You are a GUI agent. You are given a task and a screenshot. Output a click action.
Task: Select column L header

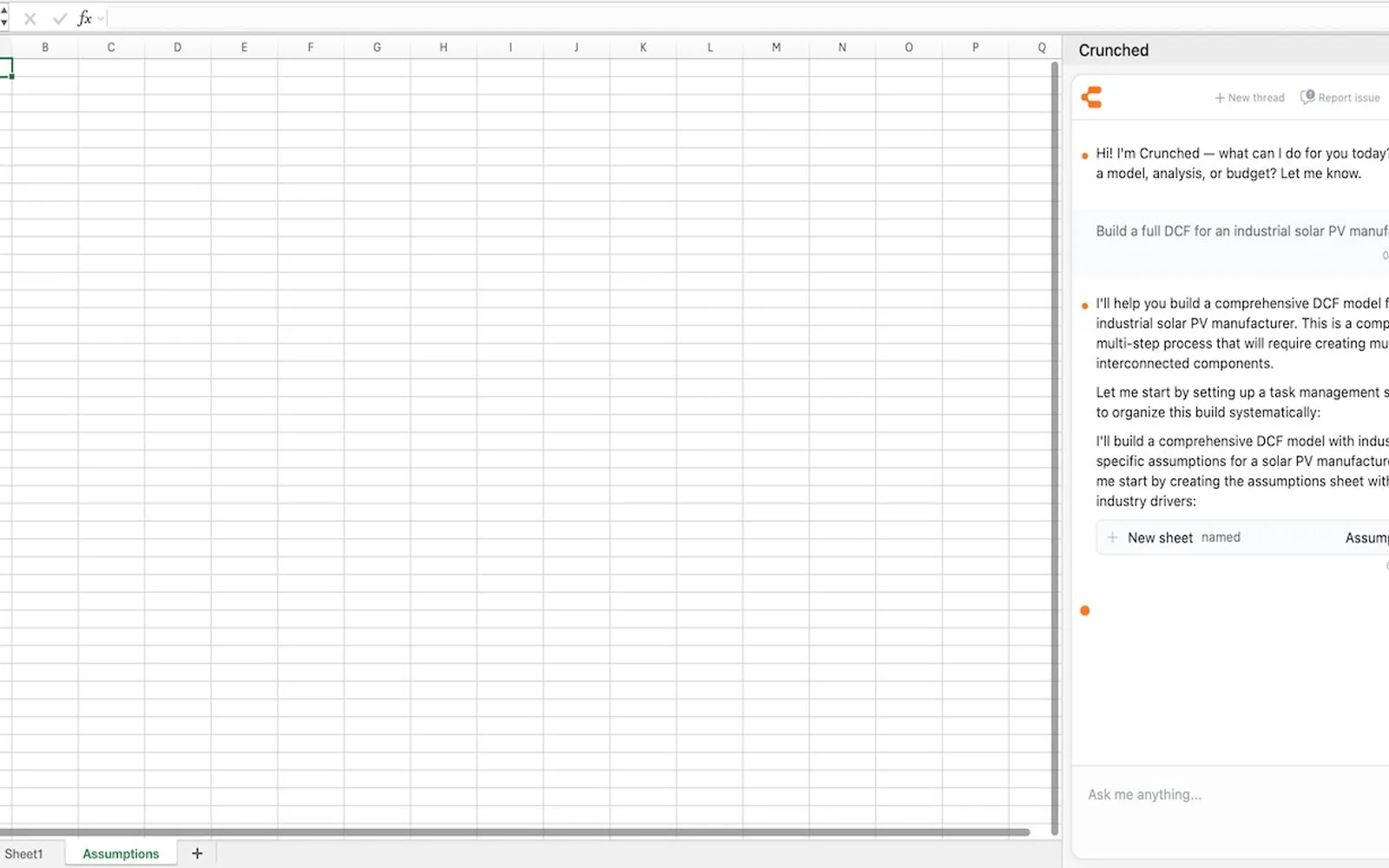click(710, 48)
